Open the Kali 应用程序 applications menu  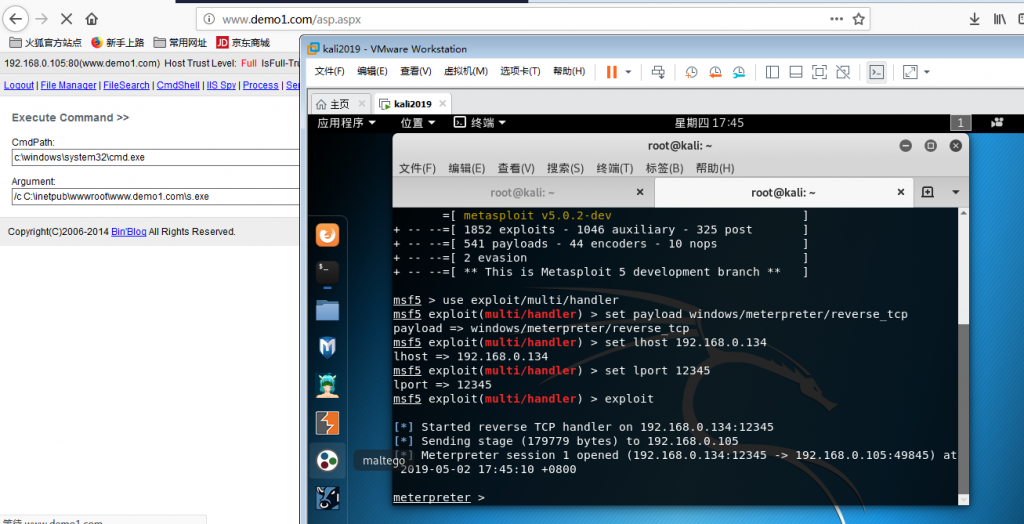(346, 123)
